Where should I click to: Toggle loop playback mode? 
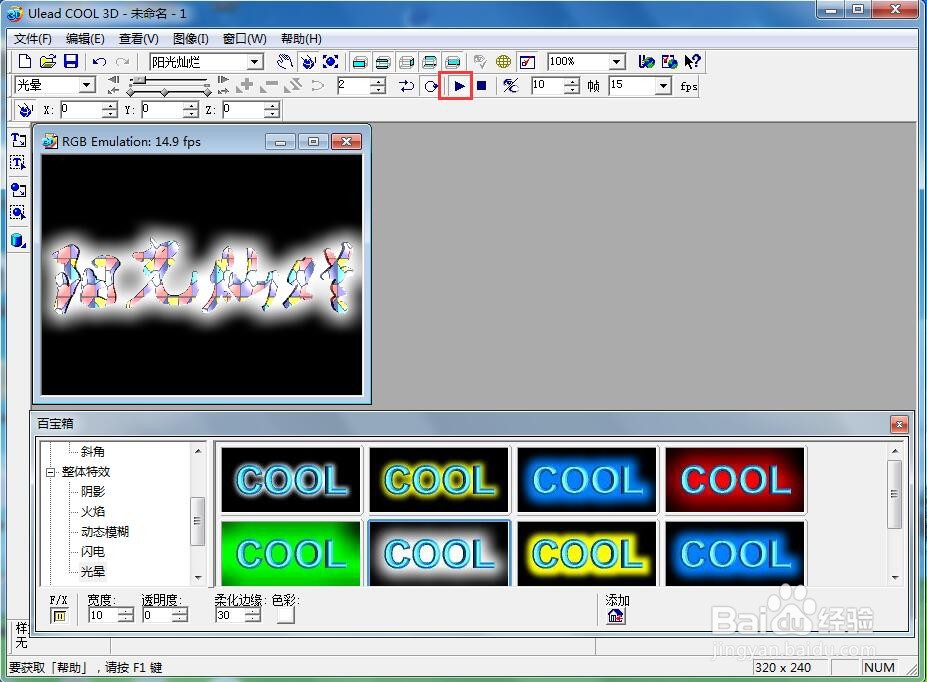pos(430,86)
